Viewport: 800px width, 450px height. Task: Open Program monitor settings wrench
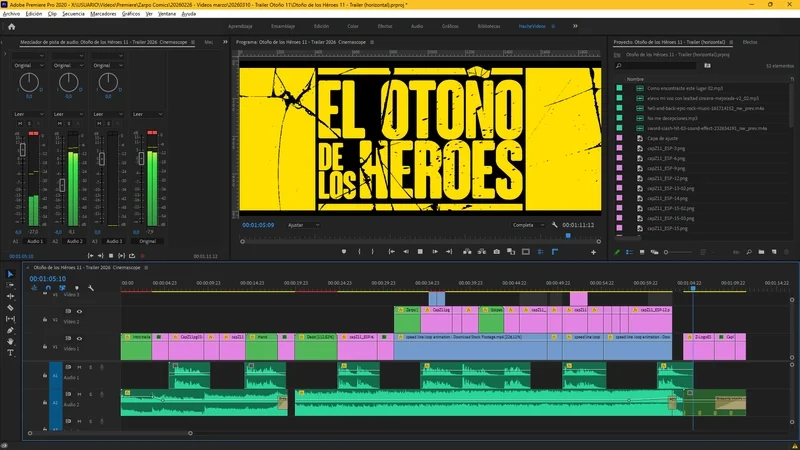click(555, 225)
